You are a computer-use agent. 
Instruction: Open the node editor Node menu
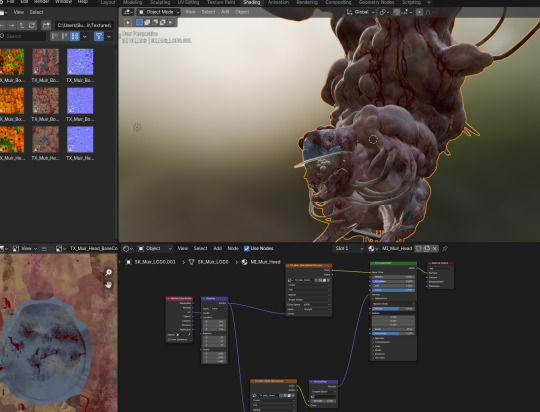[x=233, y=248]
